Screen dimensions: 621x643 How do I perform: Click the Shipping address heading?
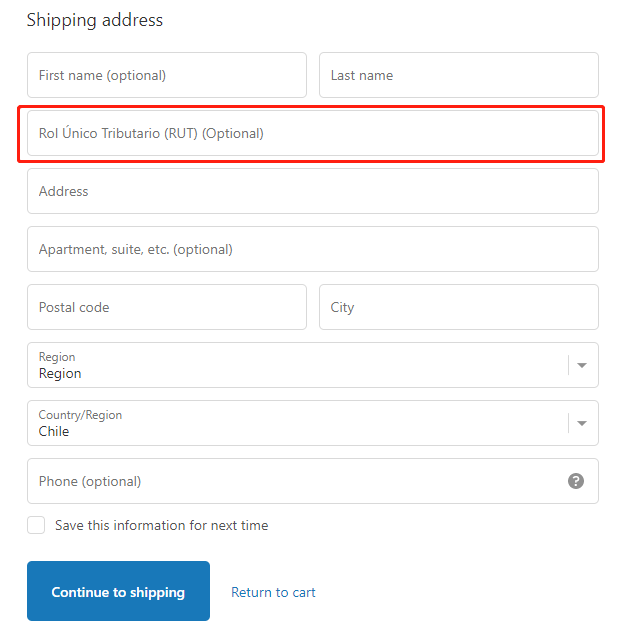[x=95, y=20]
